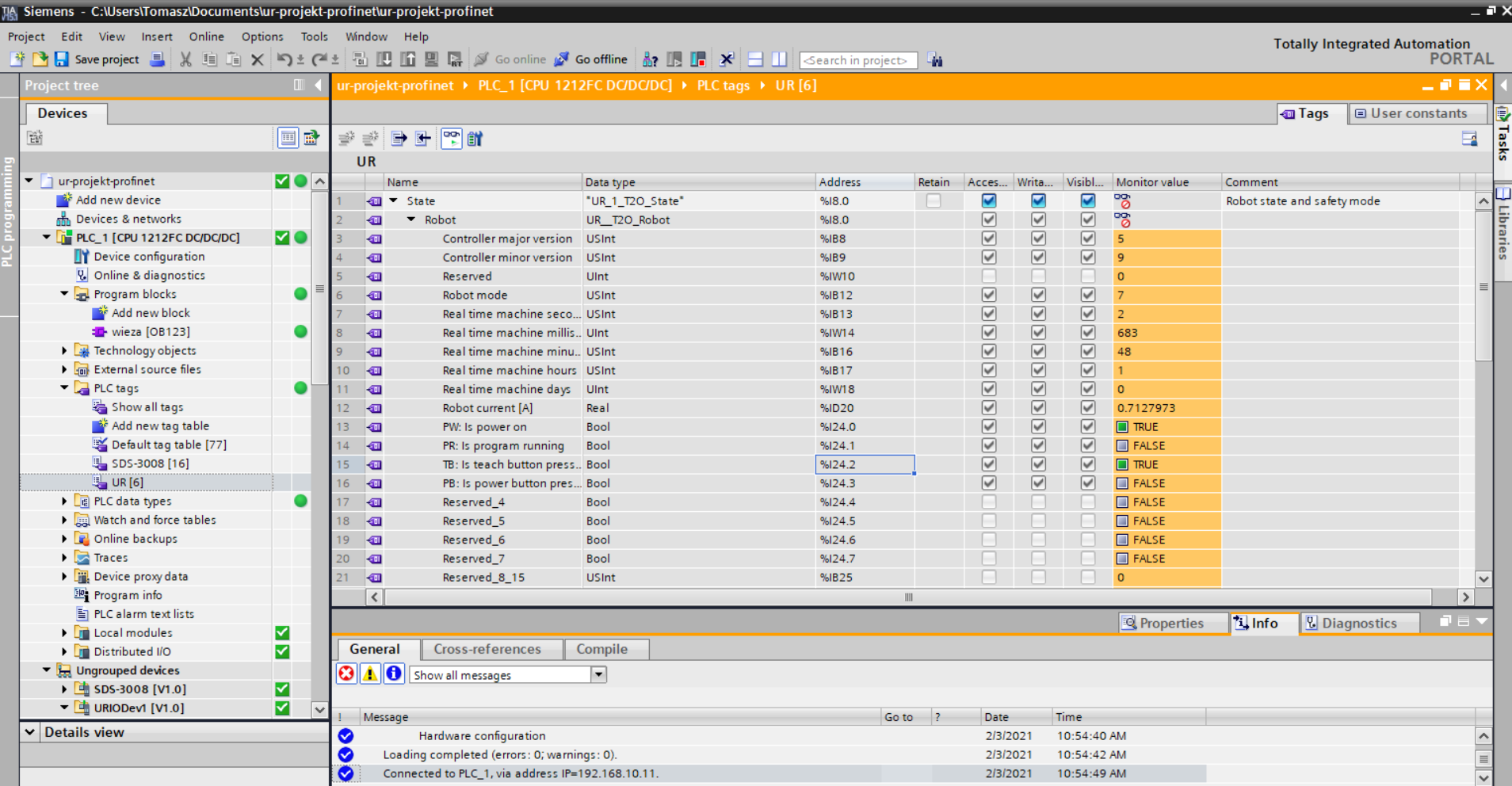Toggle Writable checkbox for Robot current [A] row
The image size is (1512, 786).
pyautogui.click(x=1038, y=408)
